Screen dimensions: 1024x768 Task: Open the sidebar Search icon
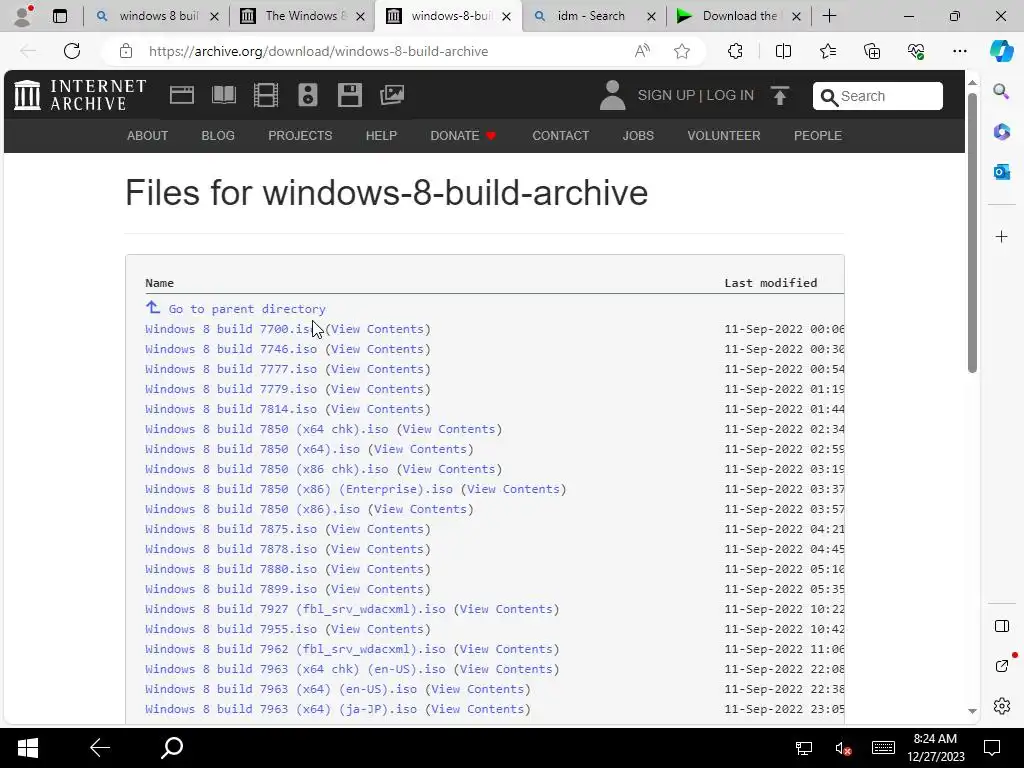pos(1001,91)
